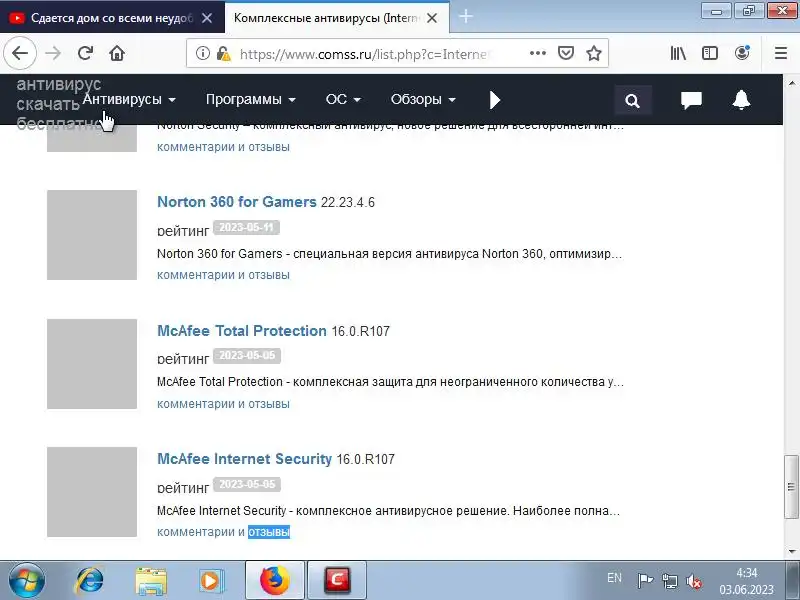Expand the Программы dropdown menu

pos(251,99)
